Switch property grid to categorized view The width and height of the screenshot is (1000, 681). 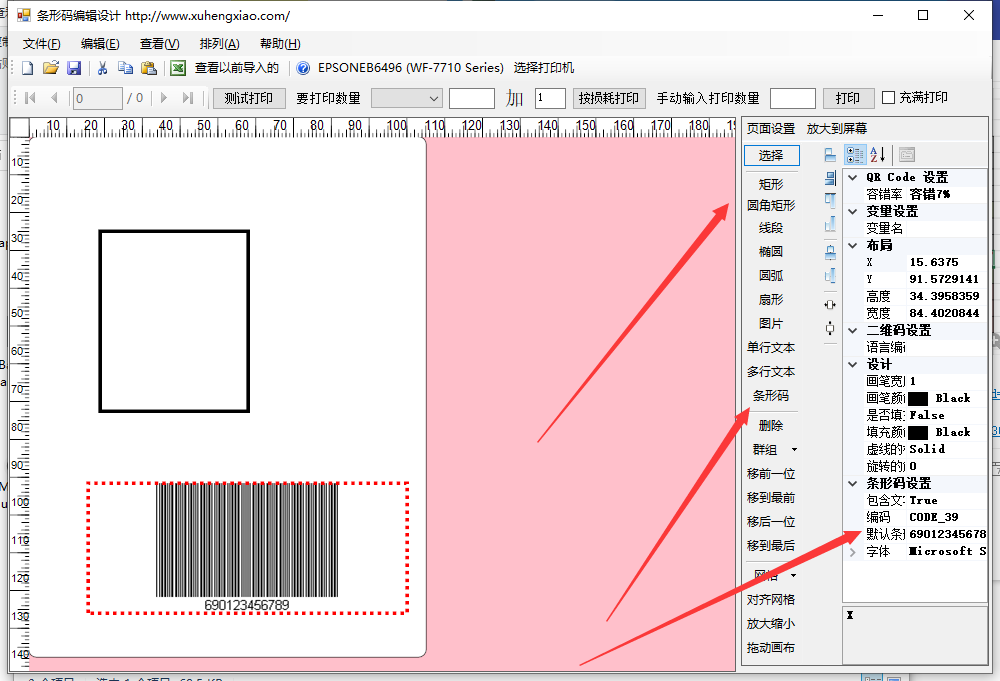click(855, 154)
